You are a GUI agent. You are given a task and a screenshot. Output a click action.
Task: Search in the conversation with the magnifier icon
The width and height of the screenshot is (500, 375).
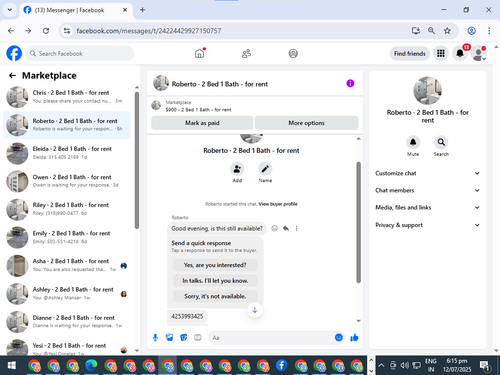pyautogui.click(x=441, y=142)
